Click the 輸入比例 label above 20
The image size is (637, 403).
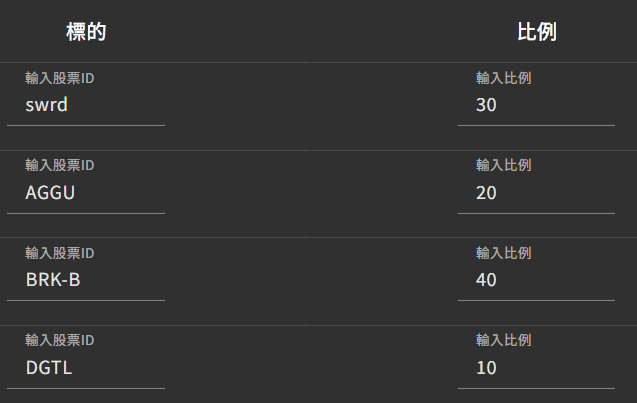click(503, 165)
